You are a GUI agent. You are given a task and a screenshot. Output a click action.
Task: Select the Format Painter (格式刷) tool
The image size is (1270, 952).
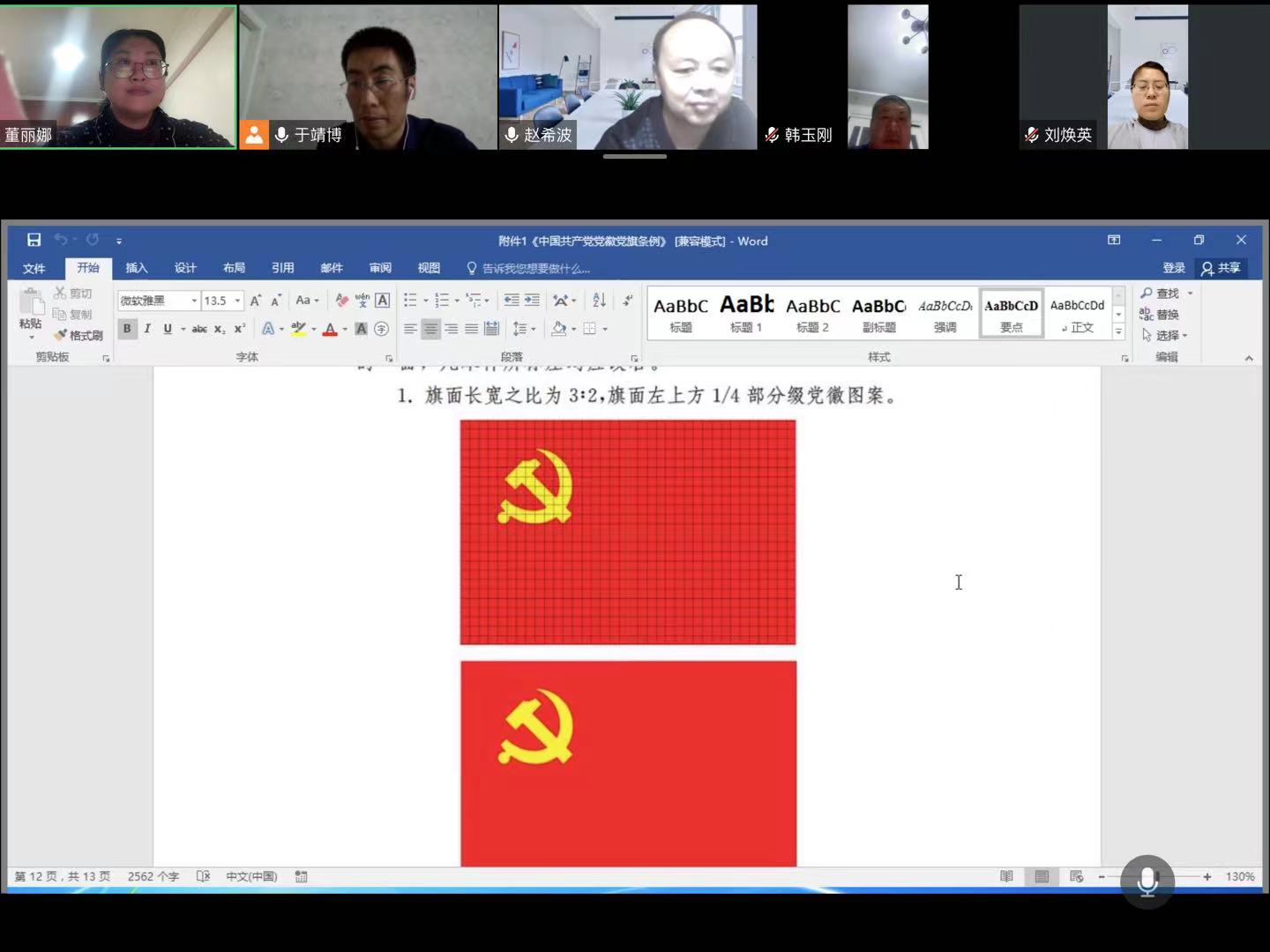(78, 335)
